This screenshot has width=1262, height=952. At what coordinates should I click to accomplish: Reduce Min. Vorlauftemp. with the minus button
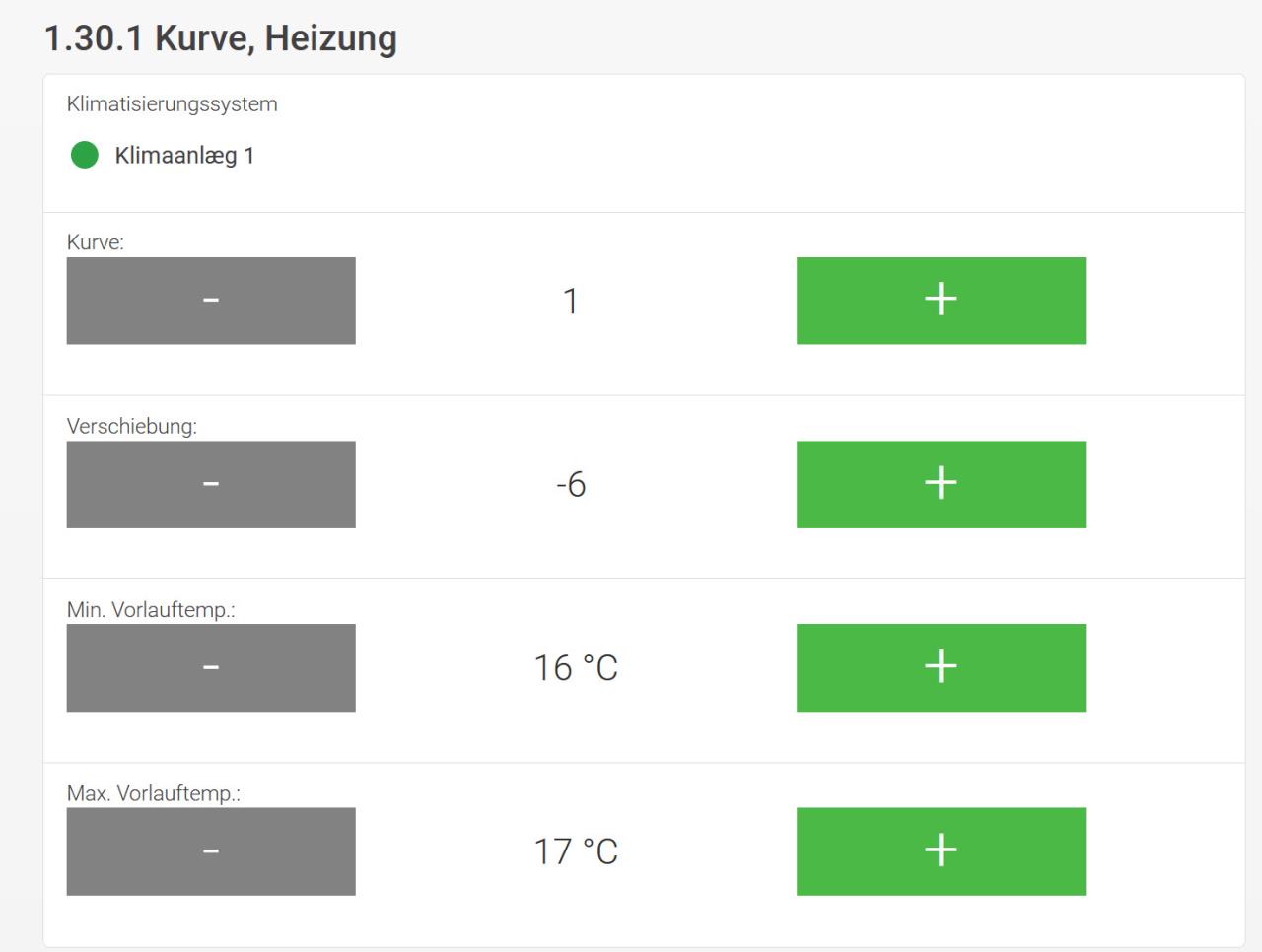[x=211, y=667]
